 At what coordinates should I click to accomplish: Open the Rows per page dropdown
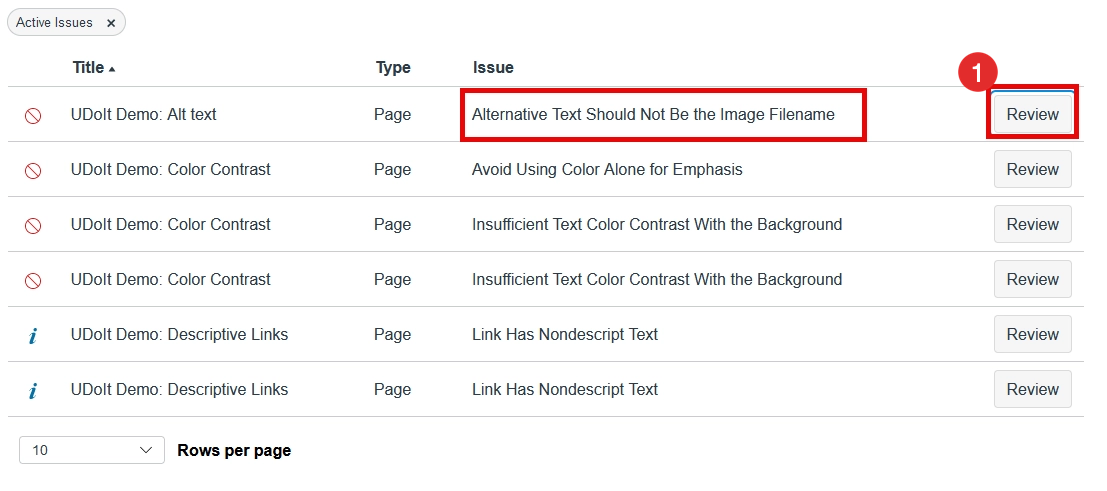(92, 450)
